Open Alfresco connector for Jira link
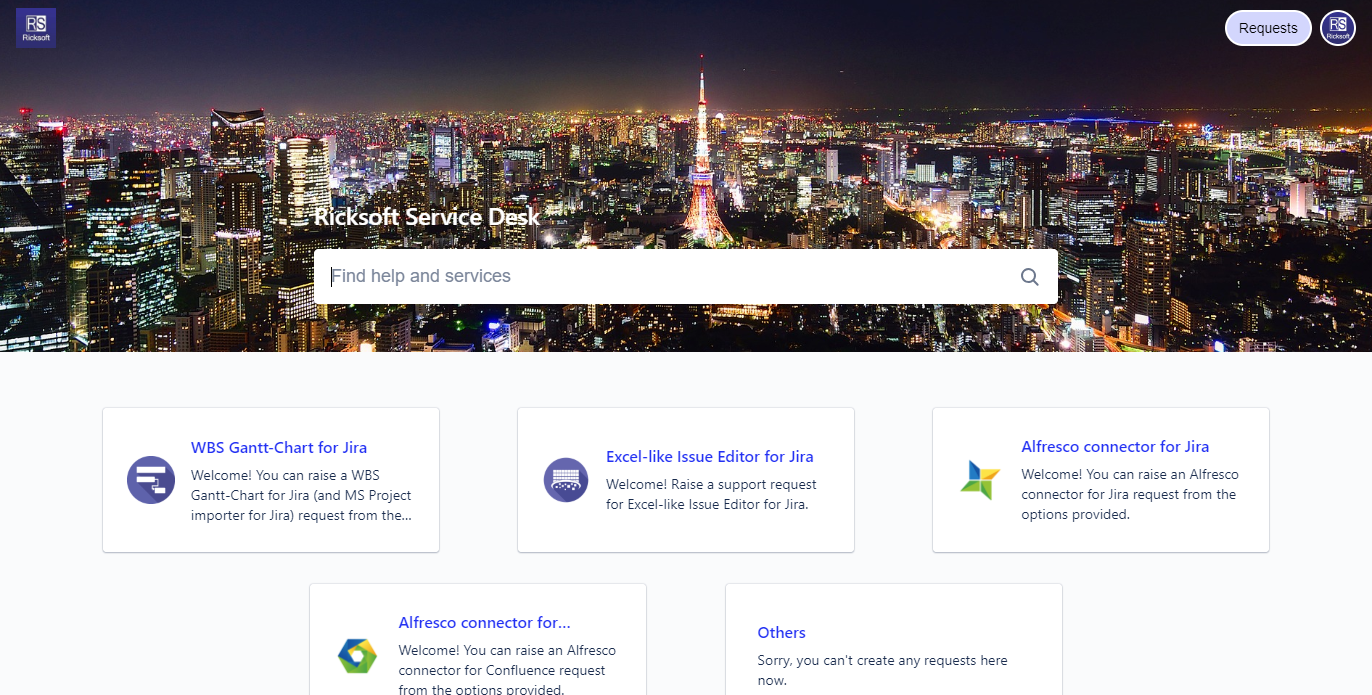The height and width of the screenshot is (695, 1372). tap(1115, 447)
